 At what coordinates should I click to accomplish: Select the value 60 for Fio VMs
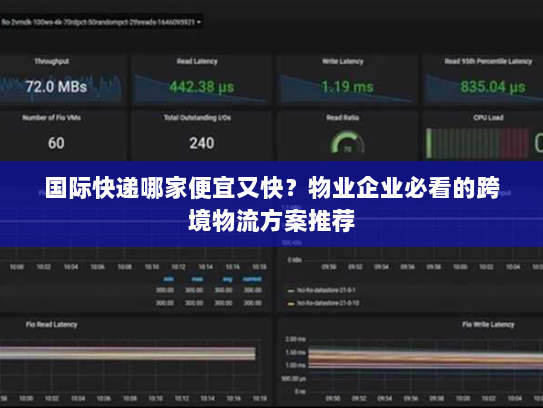[x=56, y=143]
